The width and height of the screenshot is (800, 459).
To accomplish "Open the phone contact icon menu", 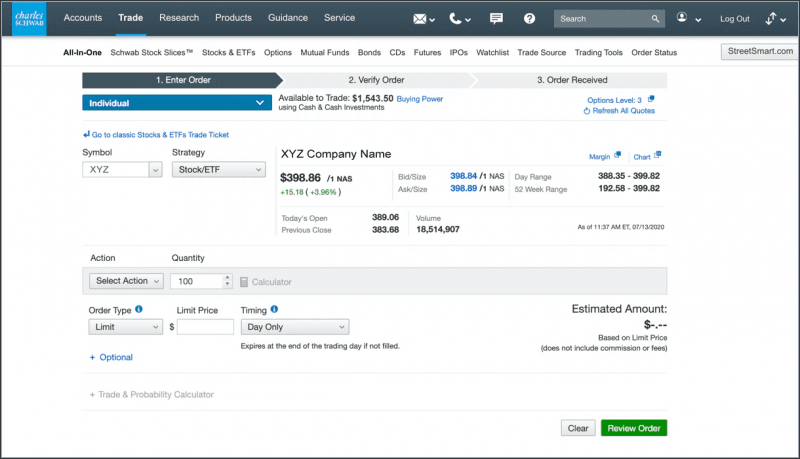I will point(460,19).
